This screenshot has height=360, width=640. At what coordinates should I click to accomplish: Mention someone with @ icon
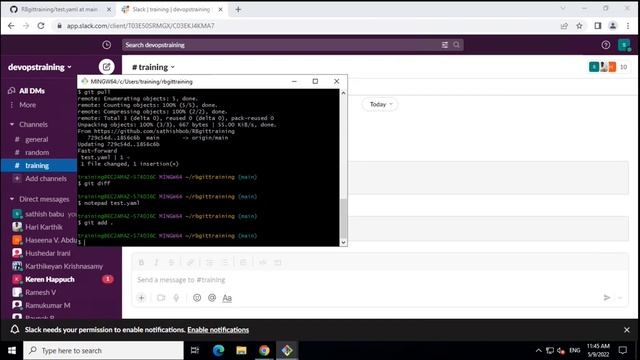tap(212, 298)
